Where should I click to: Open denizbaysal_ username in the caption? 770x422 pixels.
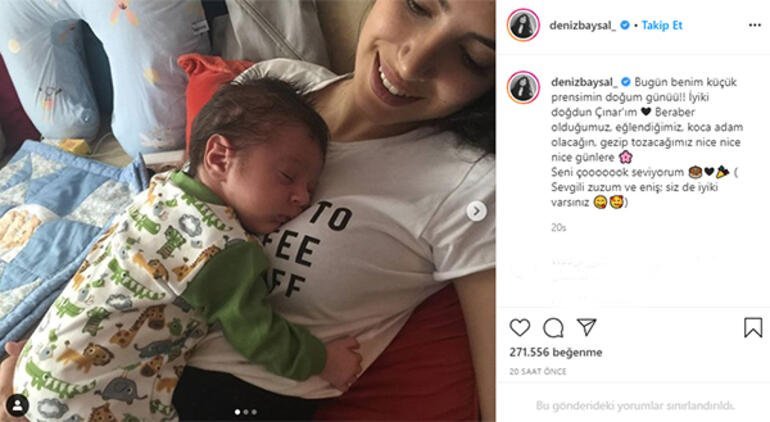click(x=584, y=82)
